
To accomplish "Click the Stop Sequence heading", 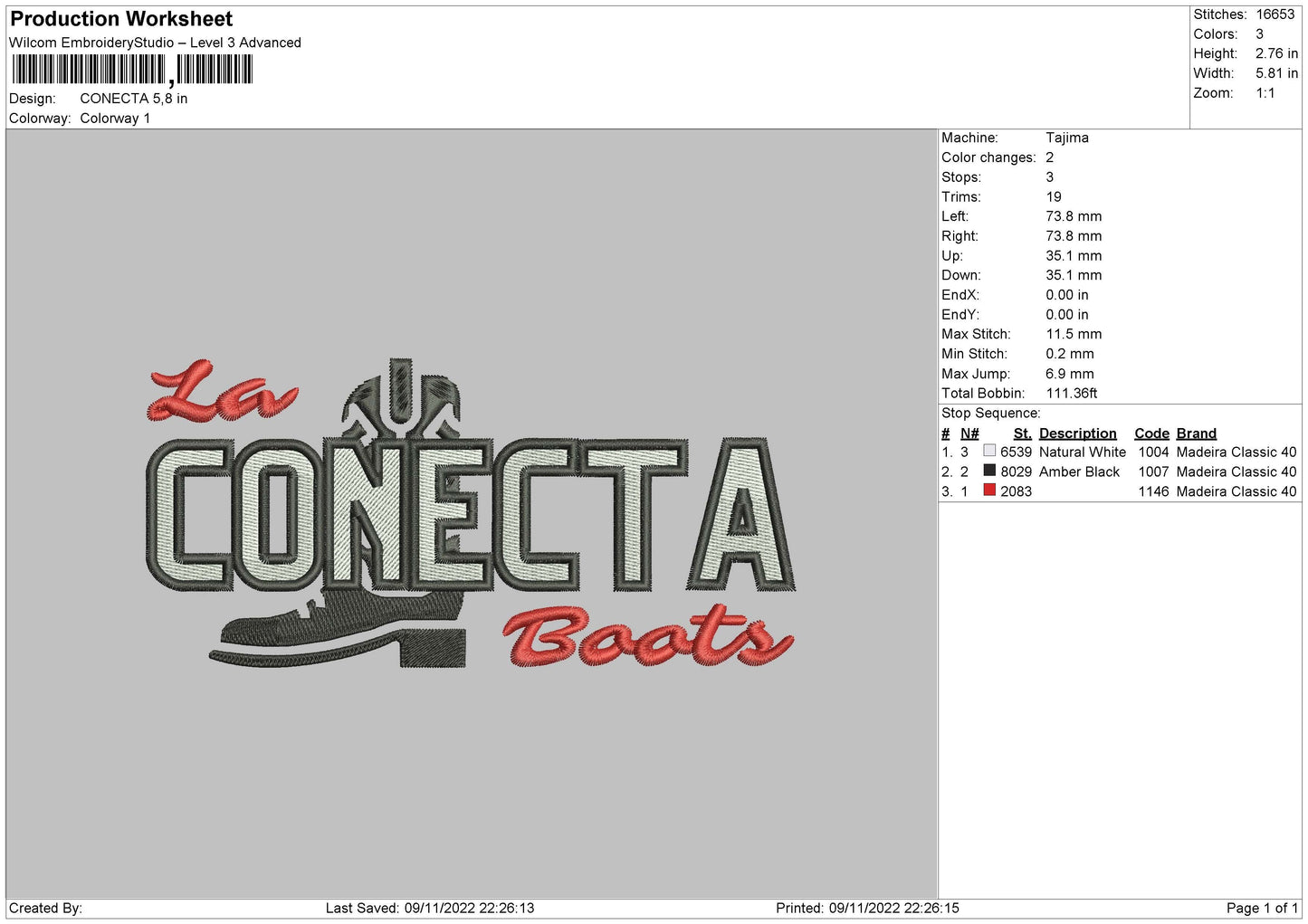I will tap(991, 414).
